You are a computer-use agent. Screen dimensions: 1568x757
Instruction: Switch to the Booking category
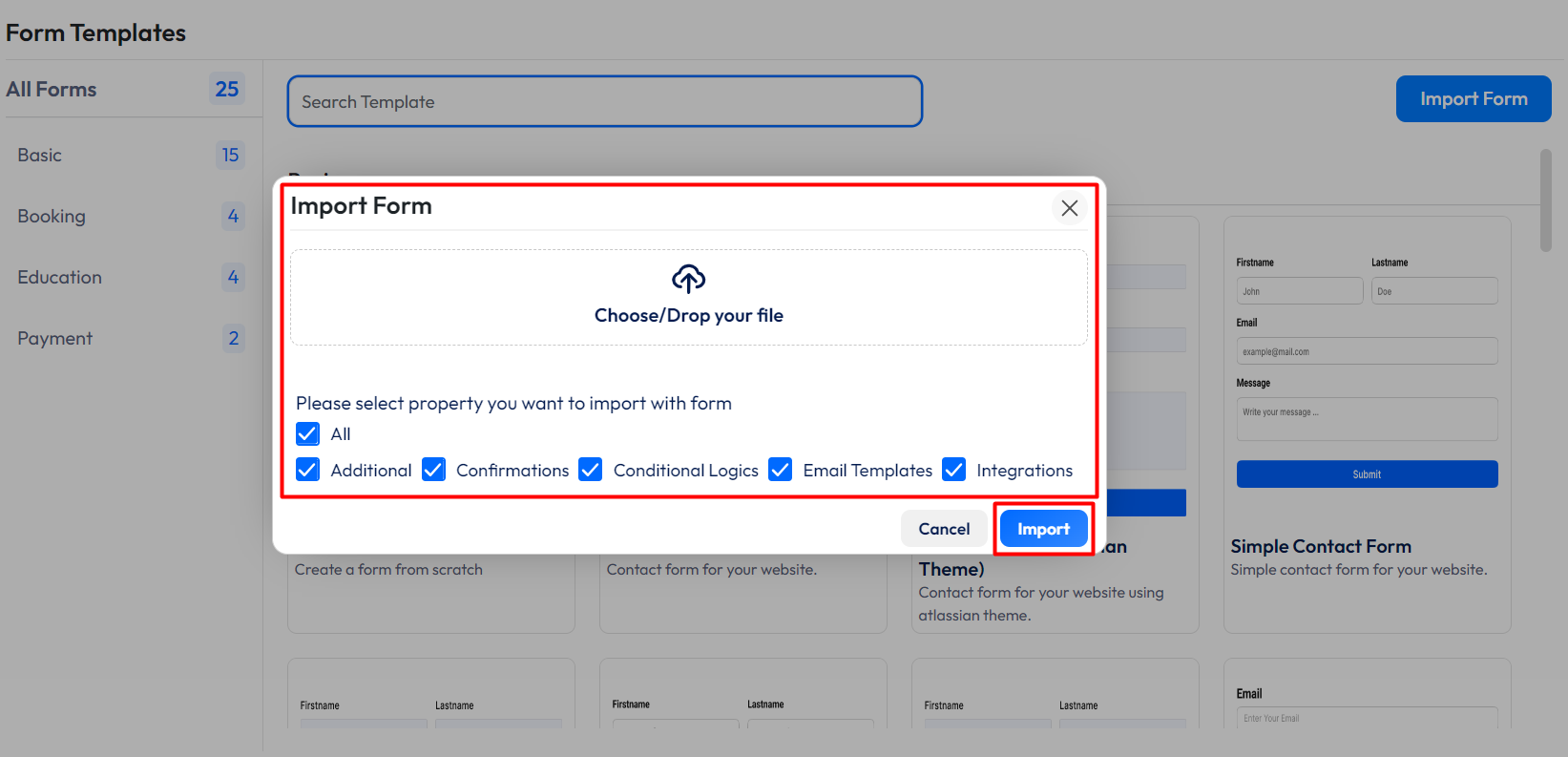[52, 217]
